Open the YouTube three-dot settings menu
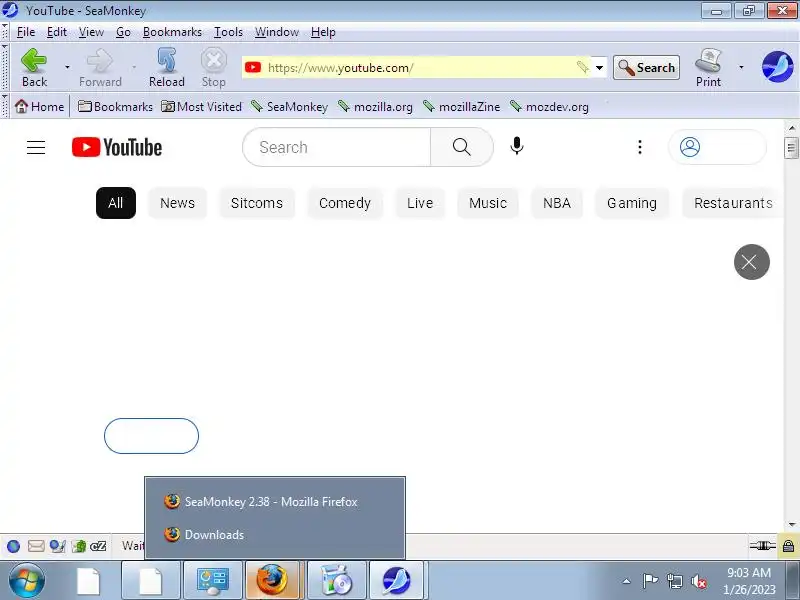 (640, 147)
